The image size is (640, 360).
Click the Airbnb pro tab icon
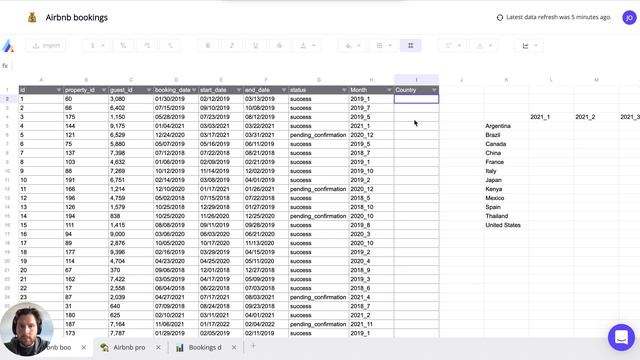tap(104, 347)
